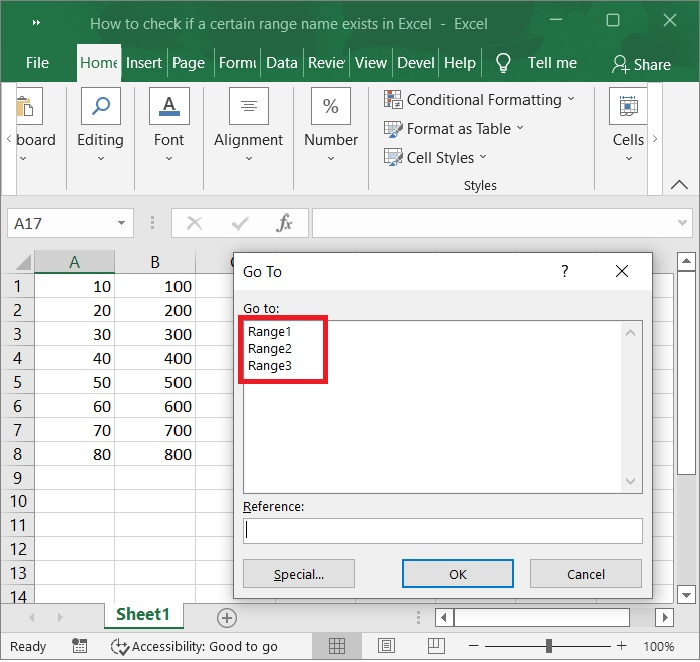This screenshot has width=700, height=662.
Task: Add a new sheet with plus icon
Action: (x=227, y=617)
